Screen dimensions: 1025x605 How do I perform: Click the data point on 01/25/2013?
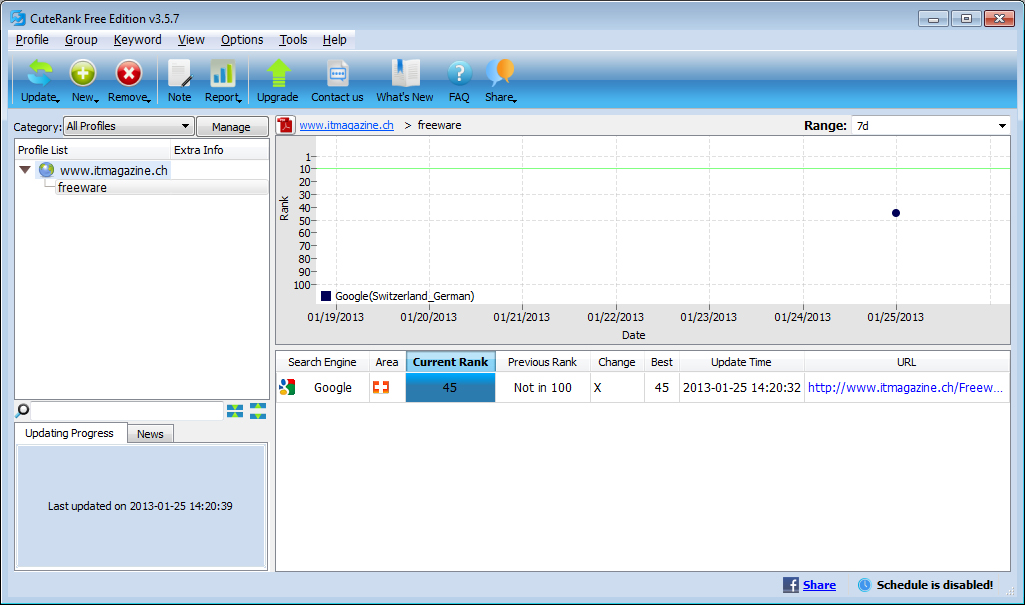(x=896, y=213)
